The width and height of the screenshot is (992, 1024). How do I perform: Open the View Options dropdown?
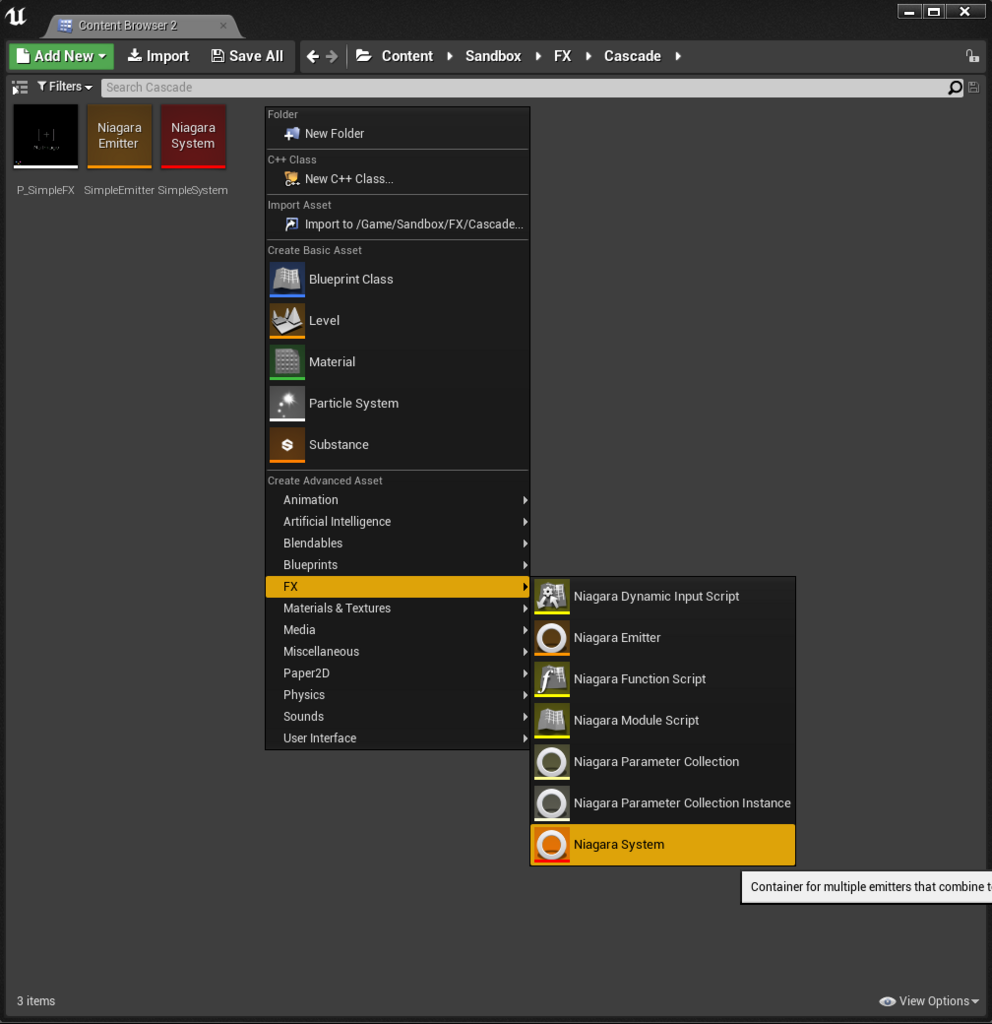tap(930, 1001)
